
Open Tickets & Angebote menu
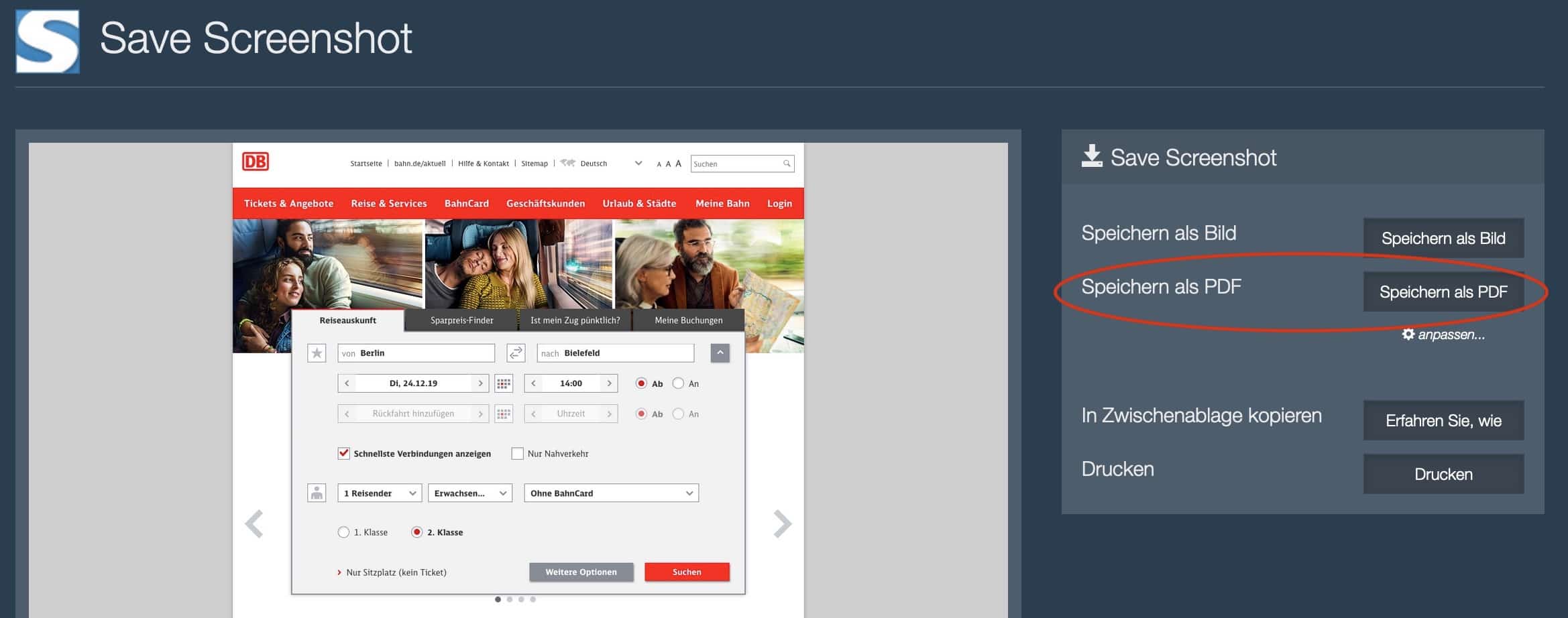point(288,203)
